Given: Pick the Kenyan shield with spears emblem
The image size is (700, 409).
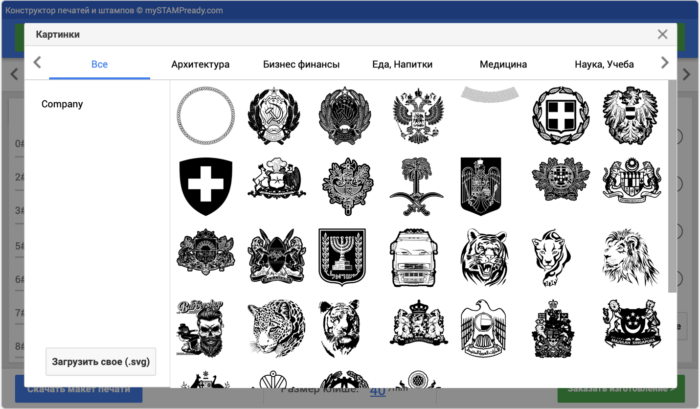Looking at the screenshot, I should pyautogui.click(x=276, y=256).
